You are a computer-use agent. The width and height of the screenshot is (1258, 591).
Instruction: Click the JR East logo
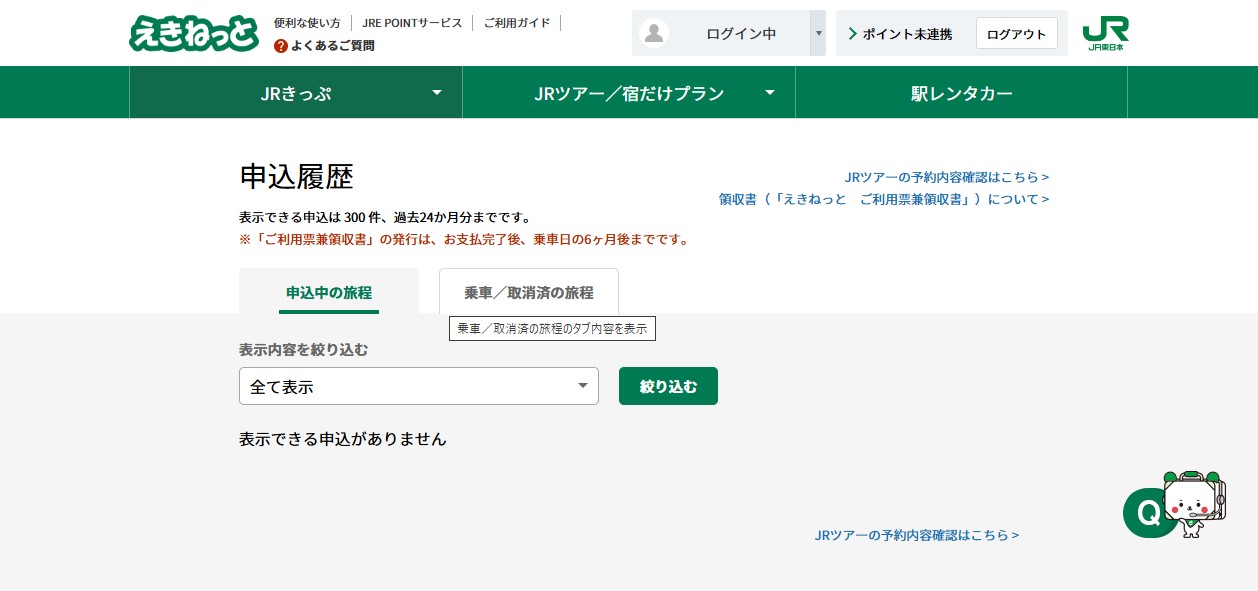coord(1105,33)
